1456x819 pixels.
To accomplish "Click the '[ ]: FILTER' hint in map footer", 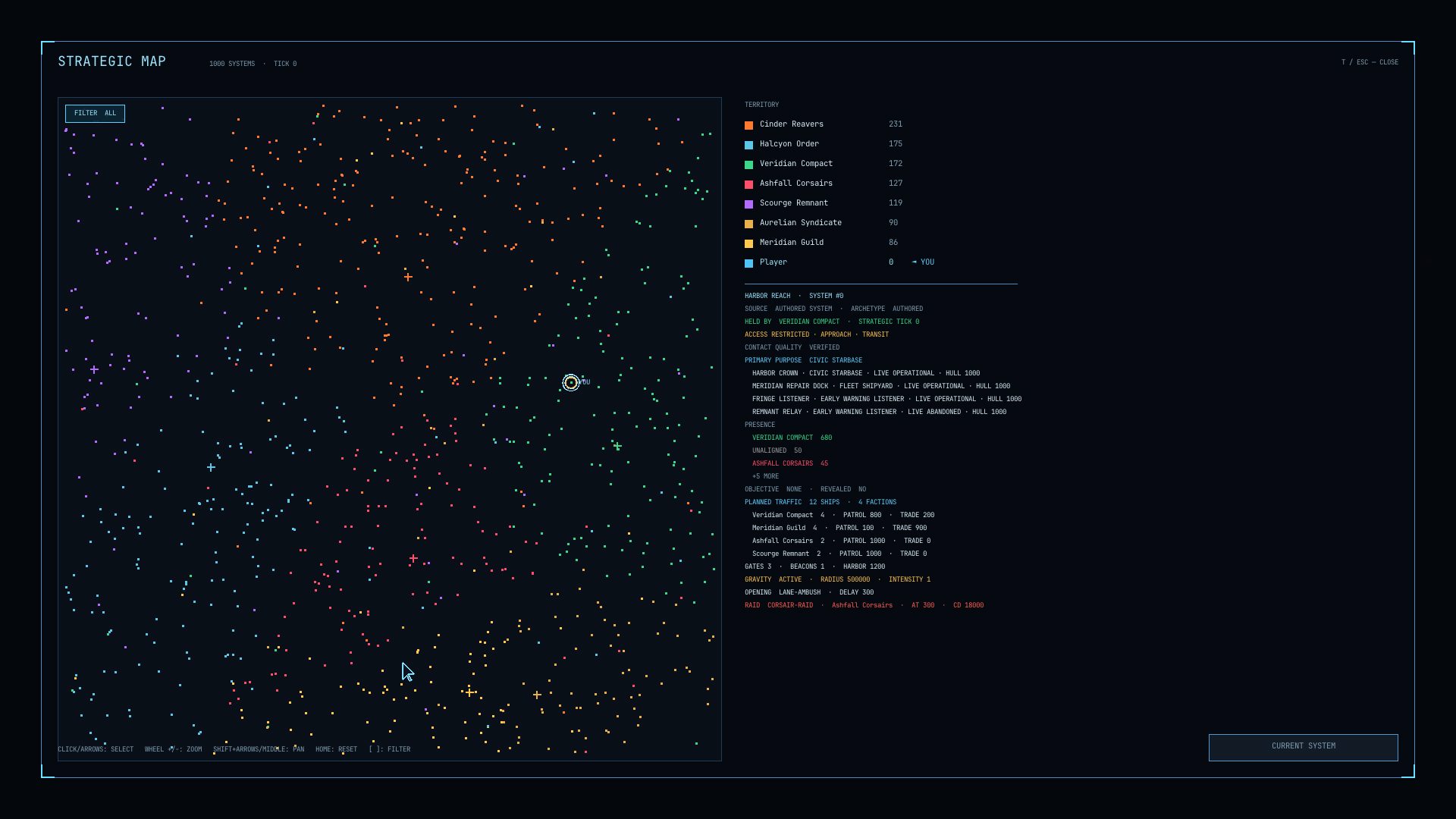I will tap(390, 749).
